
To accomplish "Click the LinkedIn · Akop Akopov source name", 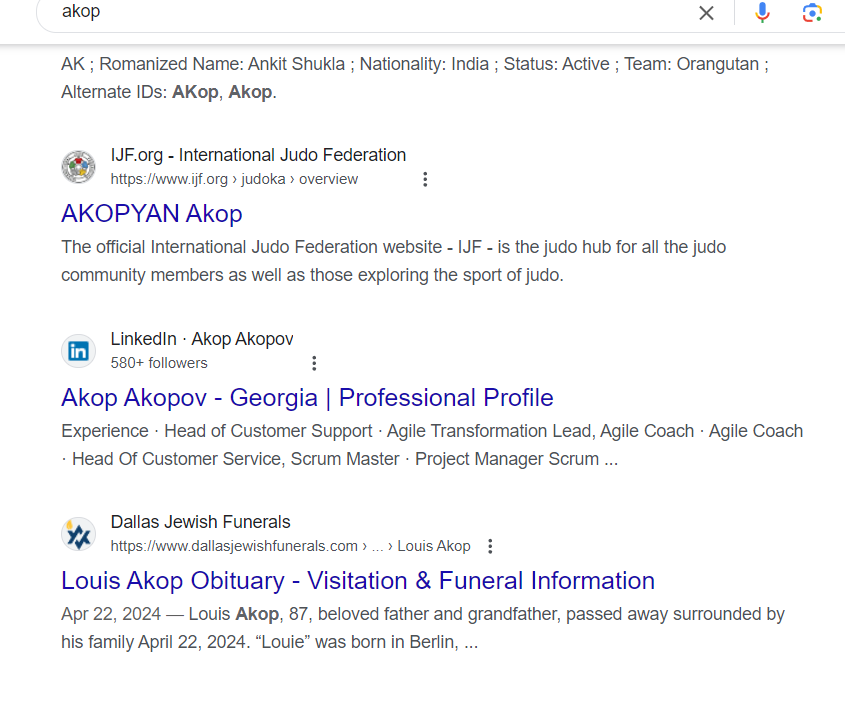I will tap(202, 339).
